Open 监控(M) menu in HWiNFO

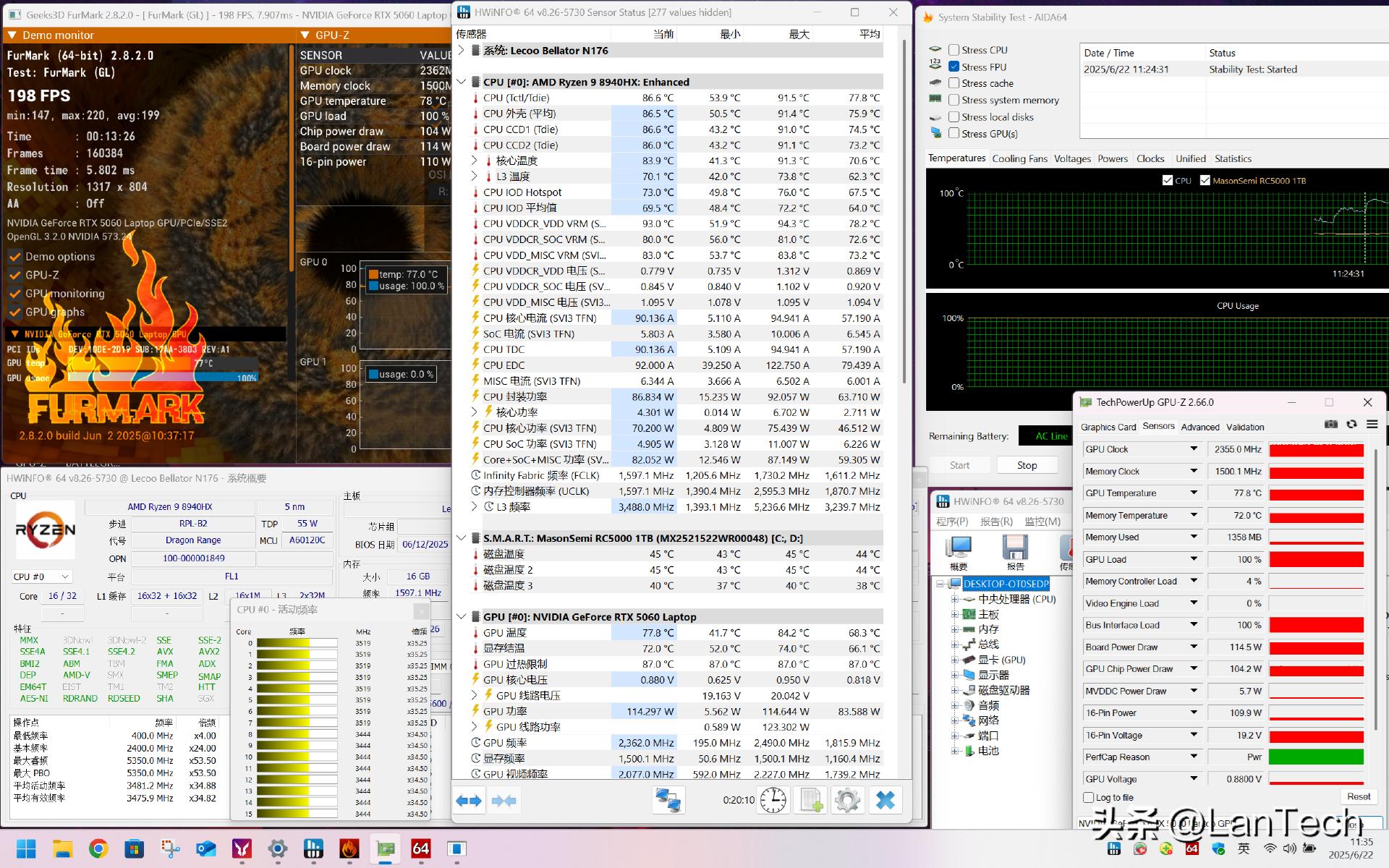[1042, 522]
